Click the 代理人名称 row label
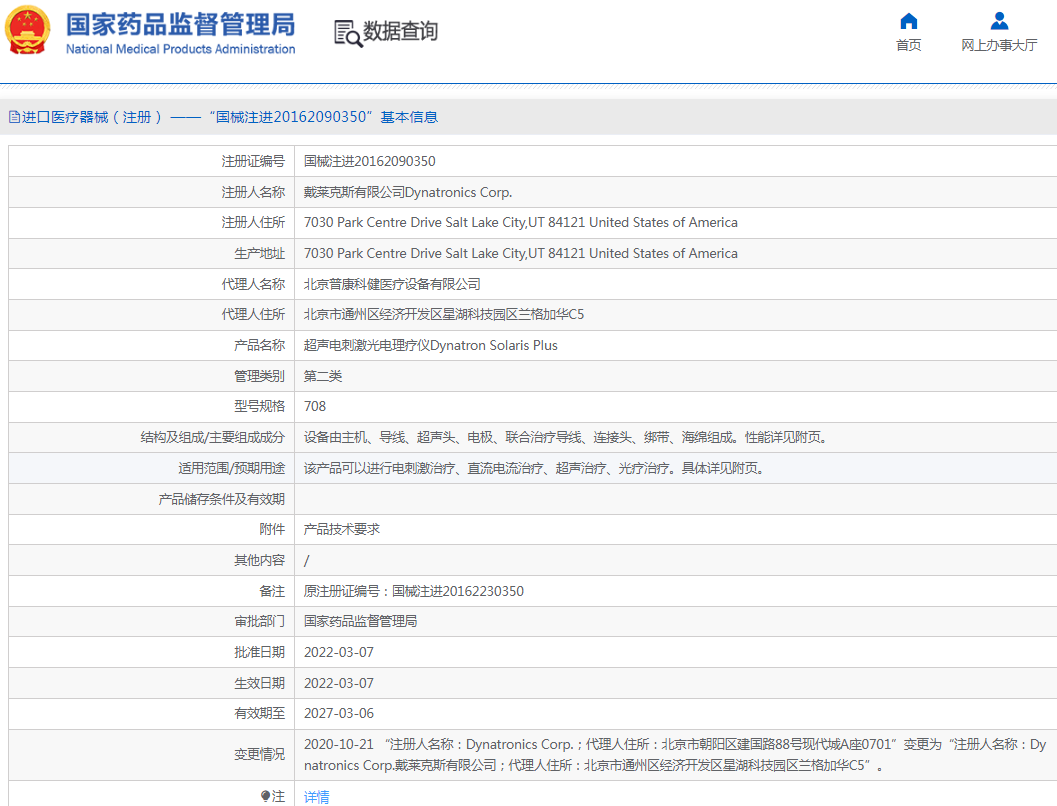 (x=253, y=284)
